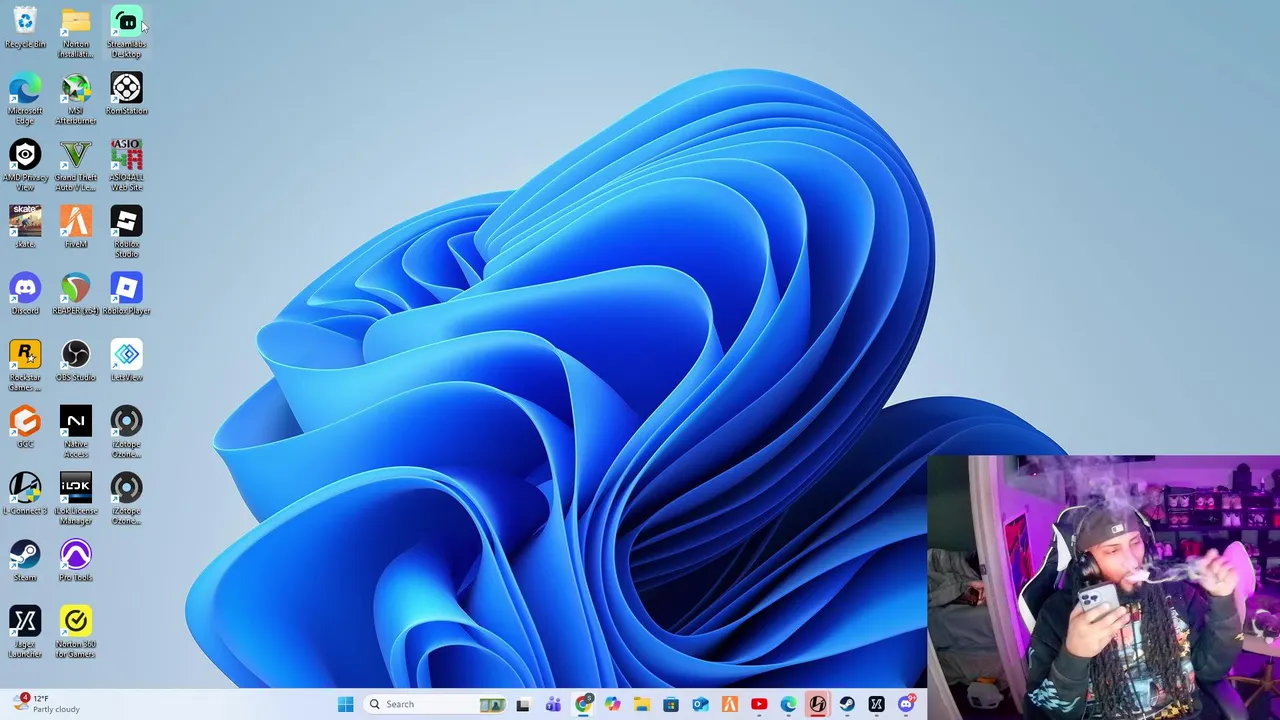Select the GGC desktop shortcut
This screenshot has height=720, width=1280.
point(25,427)
